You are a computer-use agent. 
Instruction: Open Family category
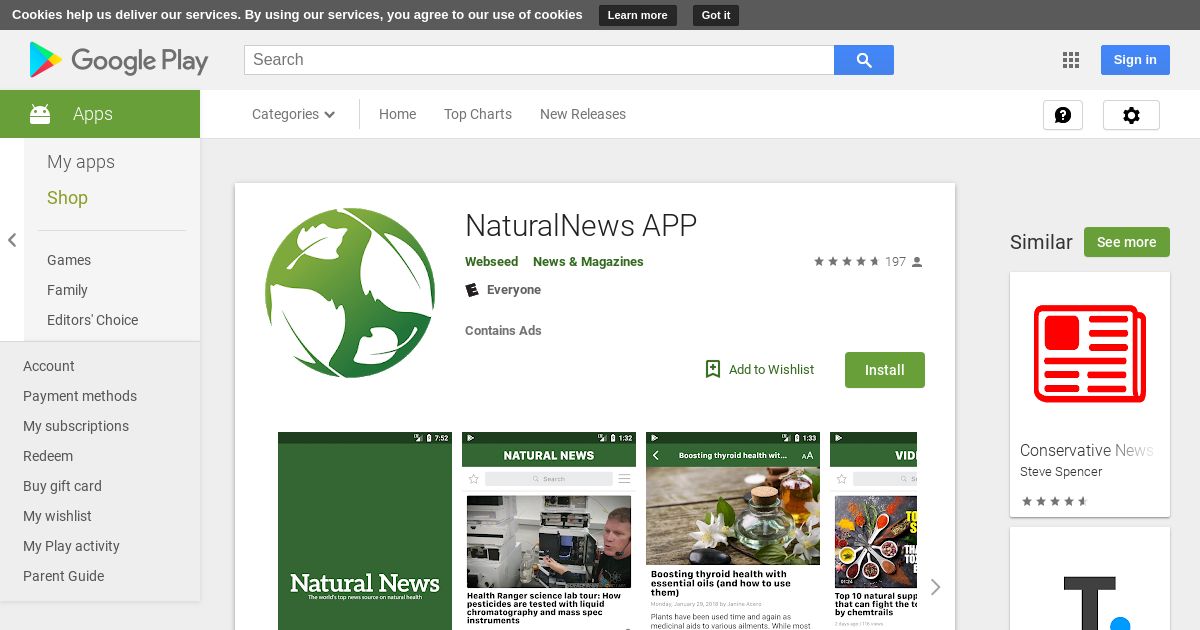pyautogui.click(x=67, y=290)
